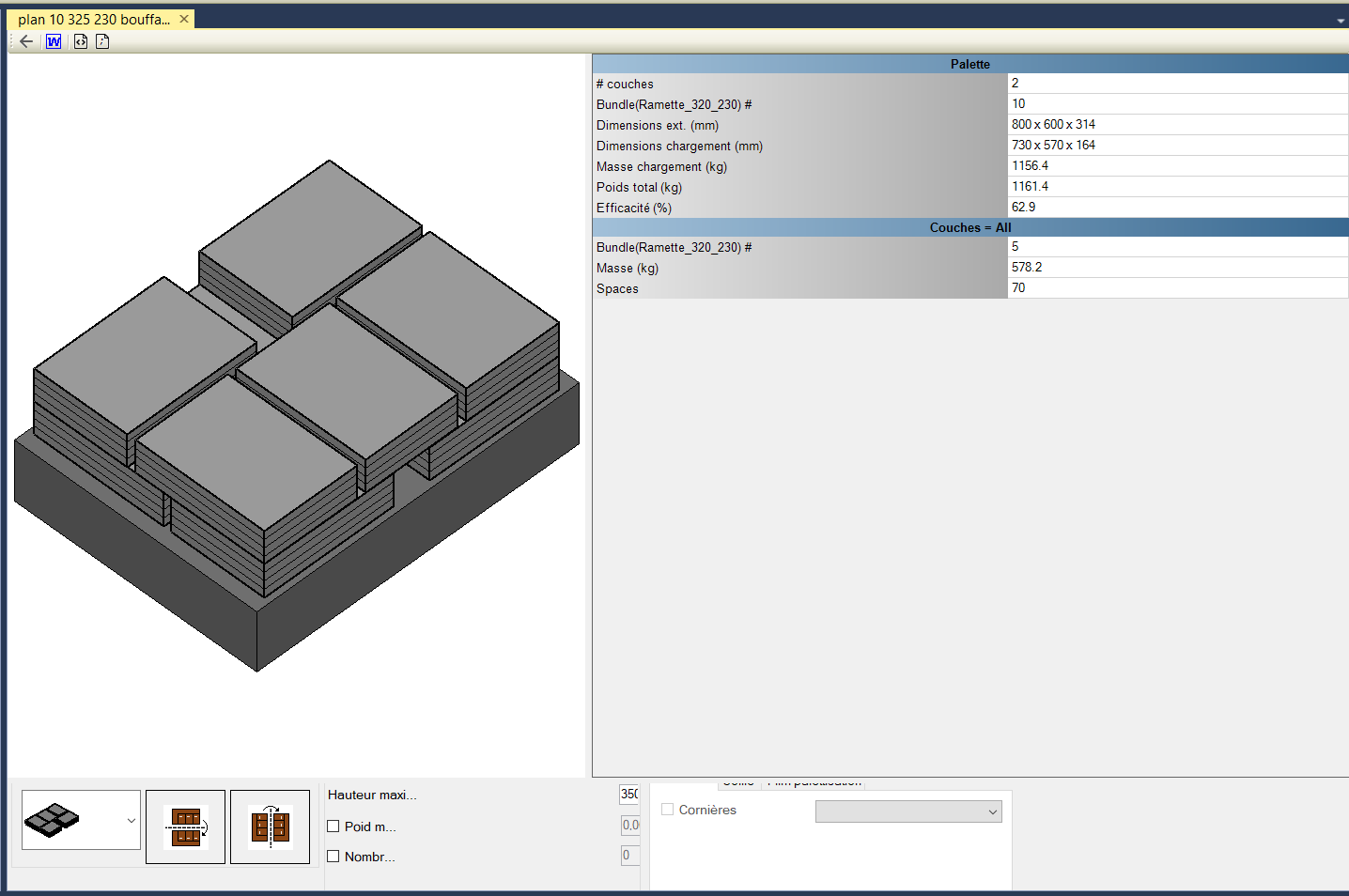This screenshot has width=1349, height=896.
Task: Click the Poid m... value field
Action: (630, 825)
